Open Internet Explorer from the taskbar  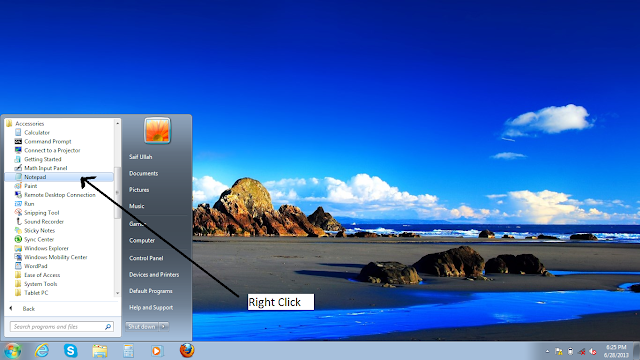tap(42, 351)
